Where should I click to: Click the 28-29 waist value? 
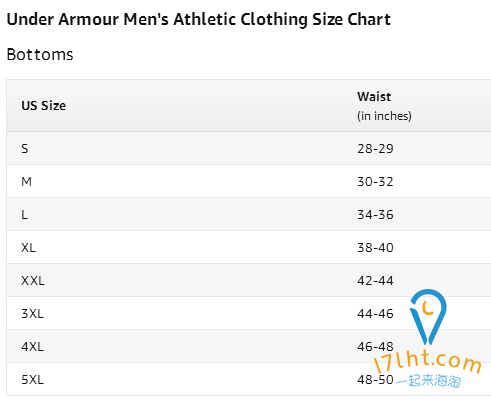click(x=375, y=149)
